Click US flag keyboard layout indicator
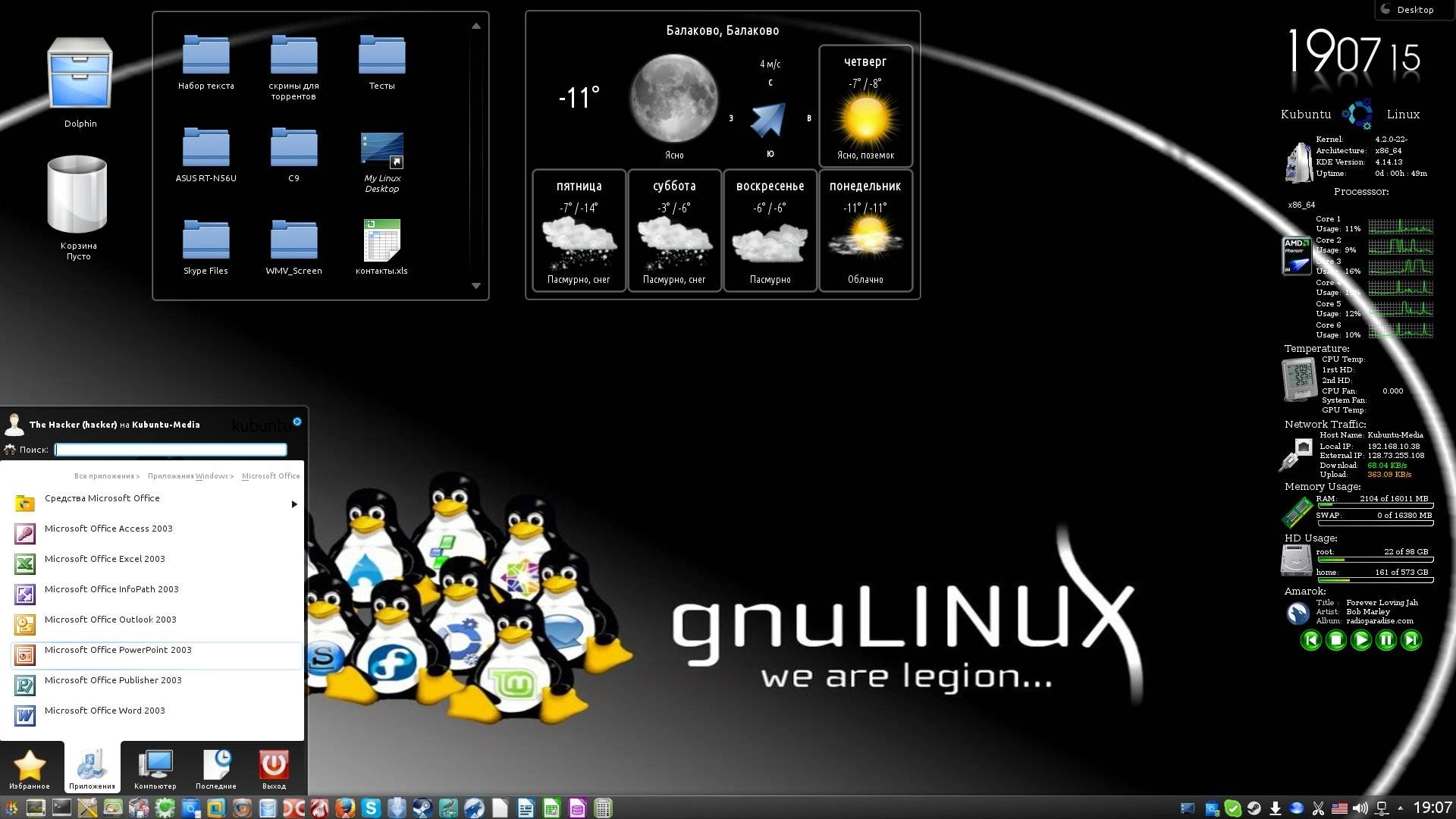The width and height of the screenshot is (1456, 819). pos(1339,808)
